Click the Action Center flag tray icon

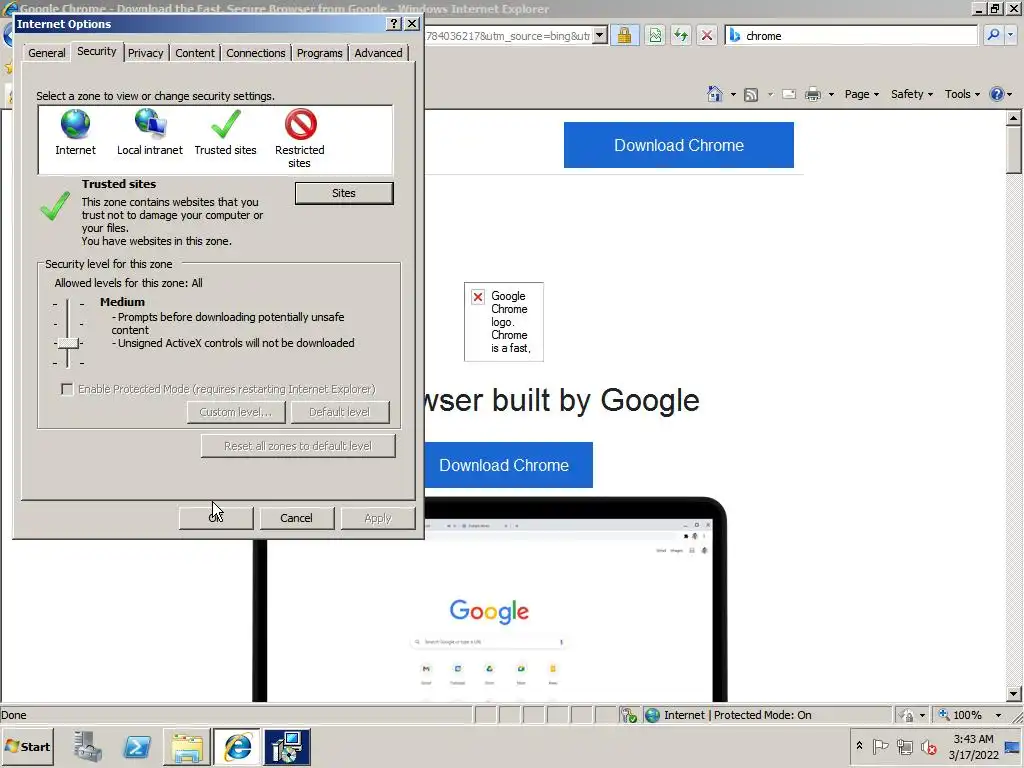[880, 746]
